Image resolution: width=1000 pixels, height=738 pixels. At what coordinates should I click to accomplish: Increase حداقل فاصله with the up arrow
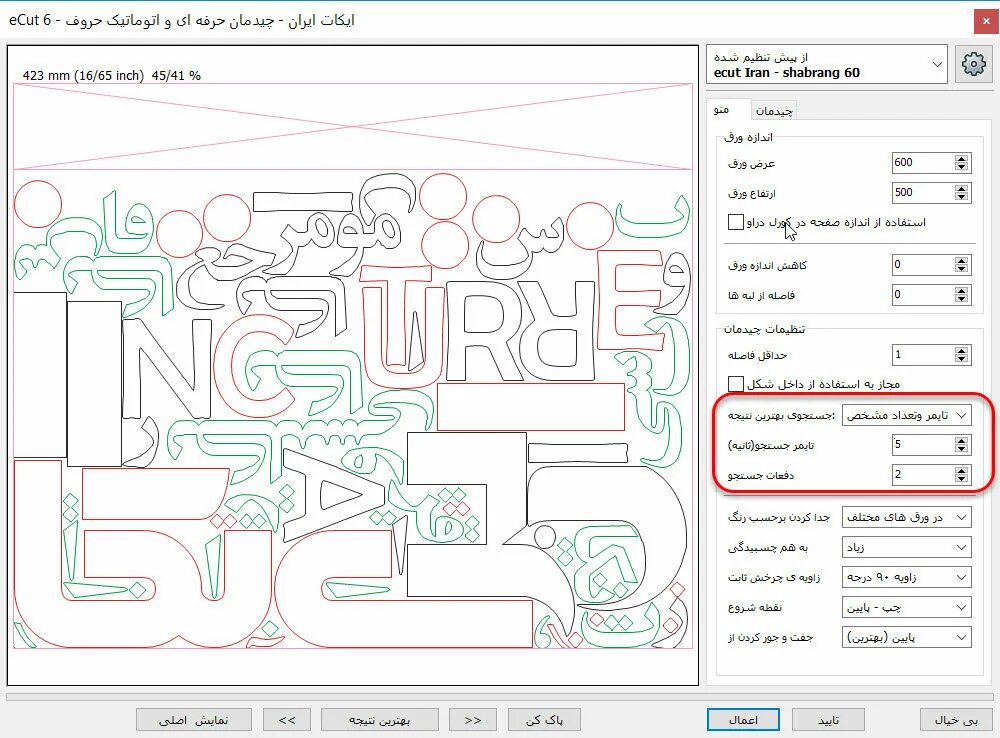pyautogui.click(x=962, y=350)
